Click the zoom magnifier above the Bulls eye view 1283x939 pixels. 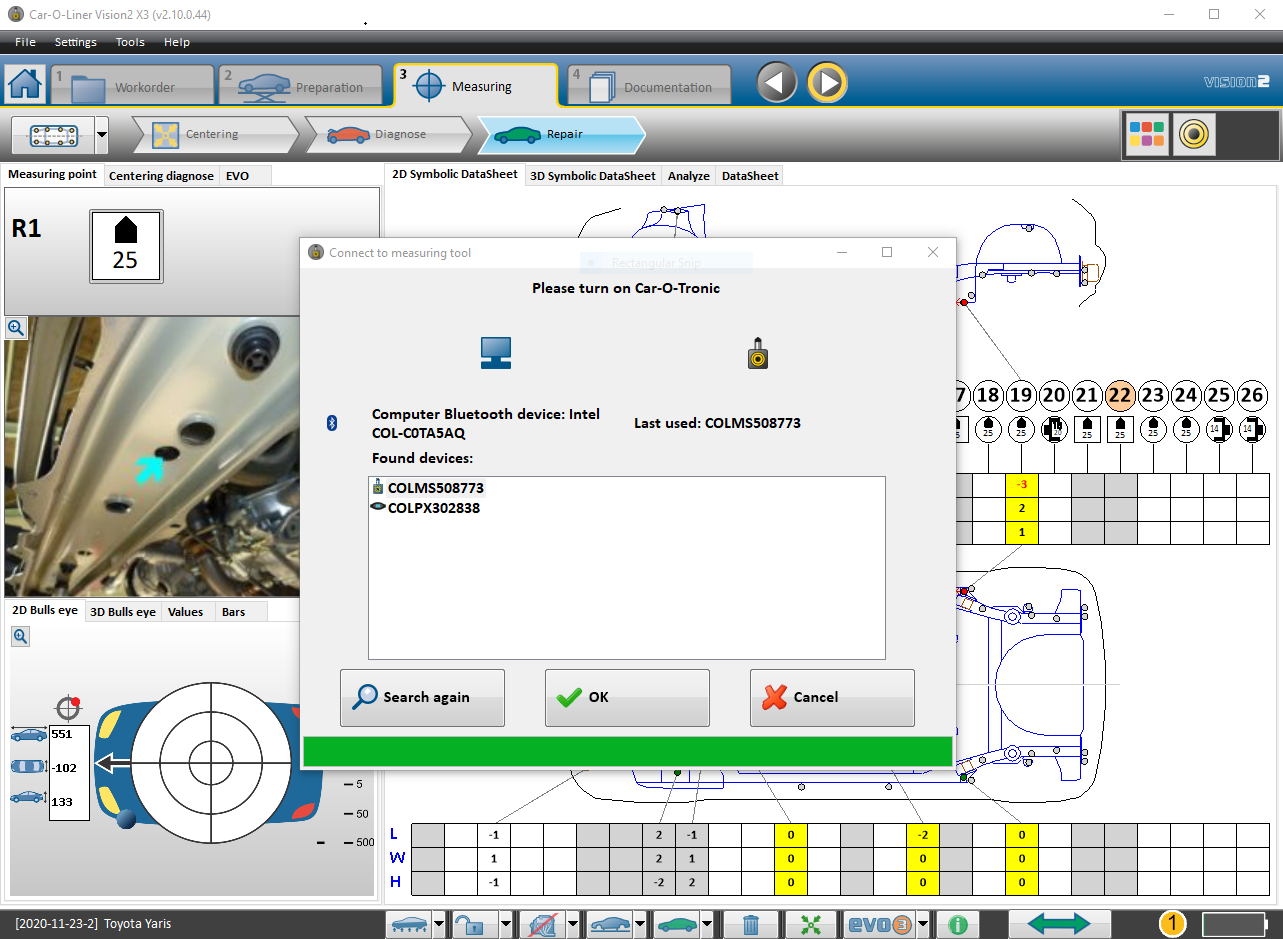point(20,636)
